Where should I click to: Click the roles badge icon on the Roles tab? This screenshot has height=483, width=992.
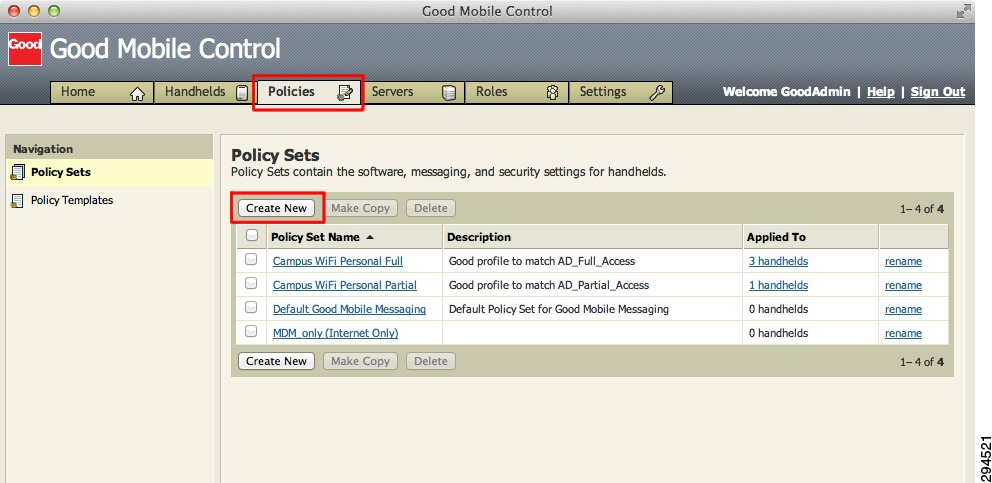coord(552,93)
